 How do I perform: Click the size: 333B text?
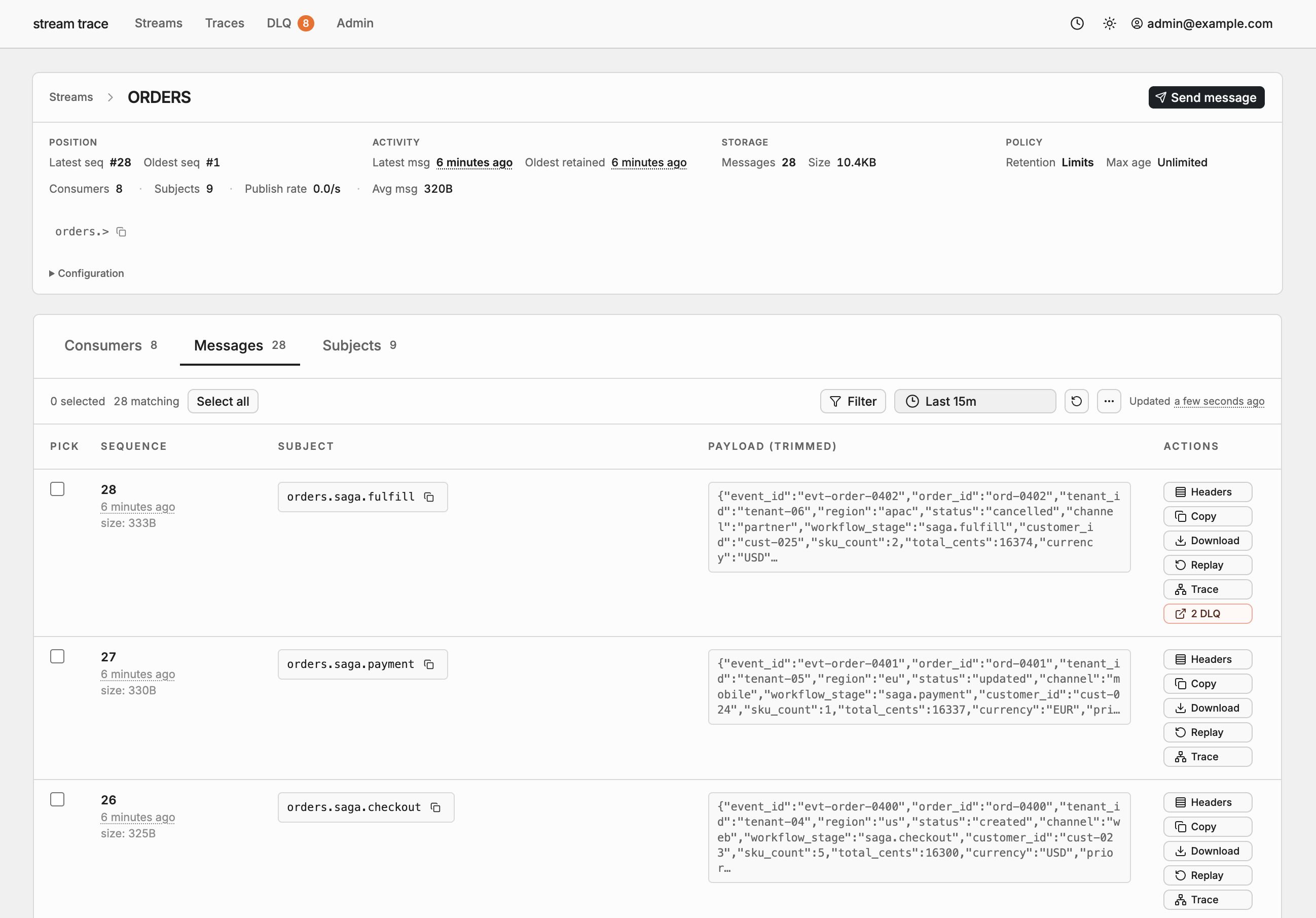tap(128, 523)
